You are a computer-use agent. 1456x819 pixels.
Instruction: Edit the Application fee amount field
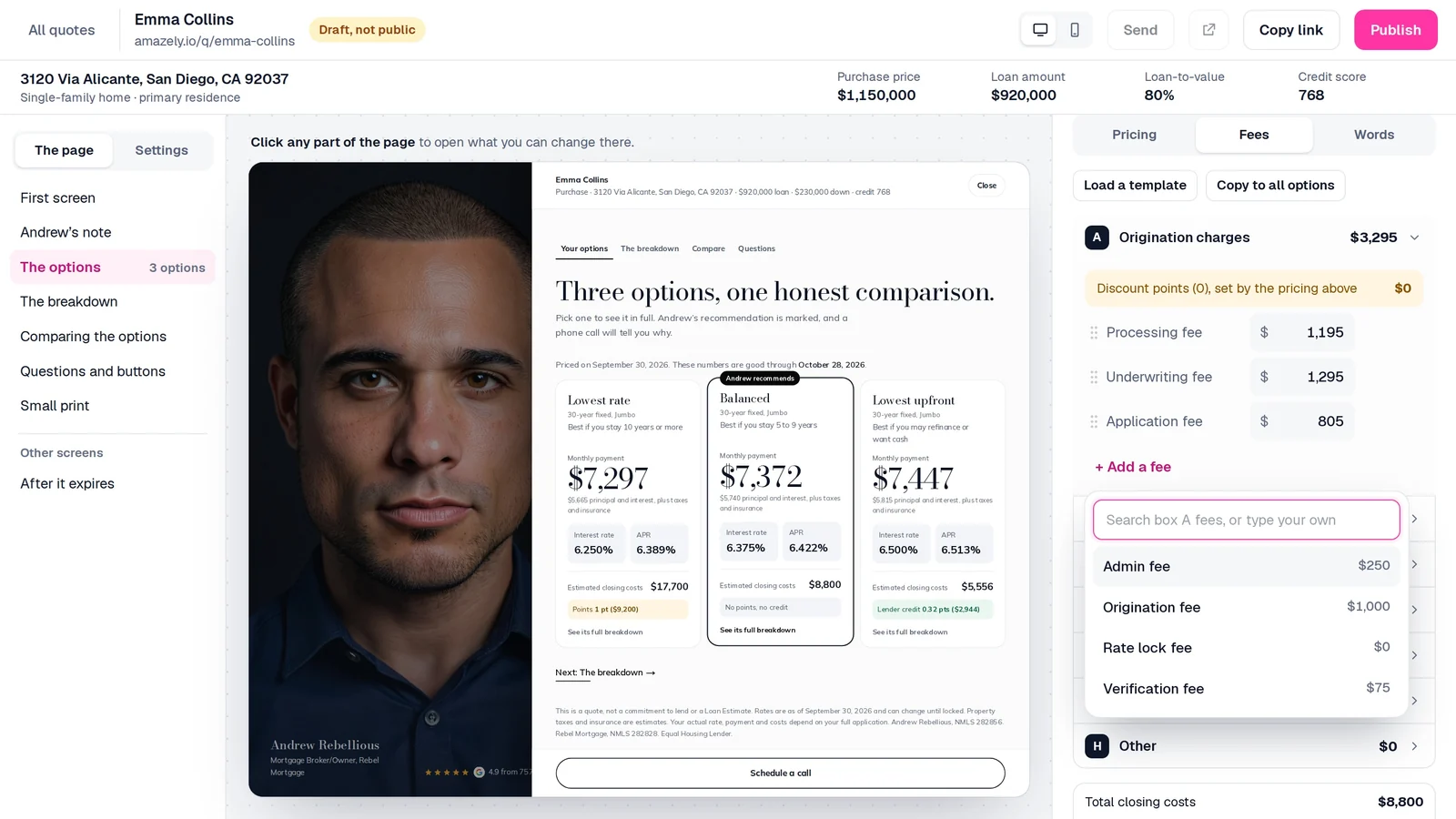[1302, 421]
